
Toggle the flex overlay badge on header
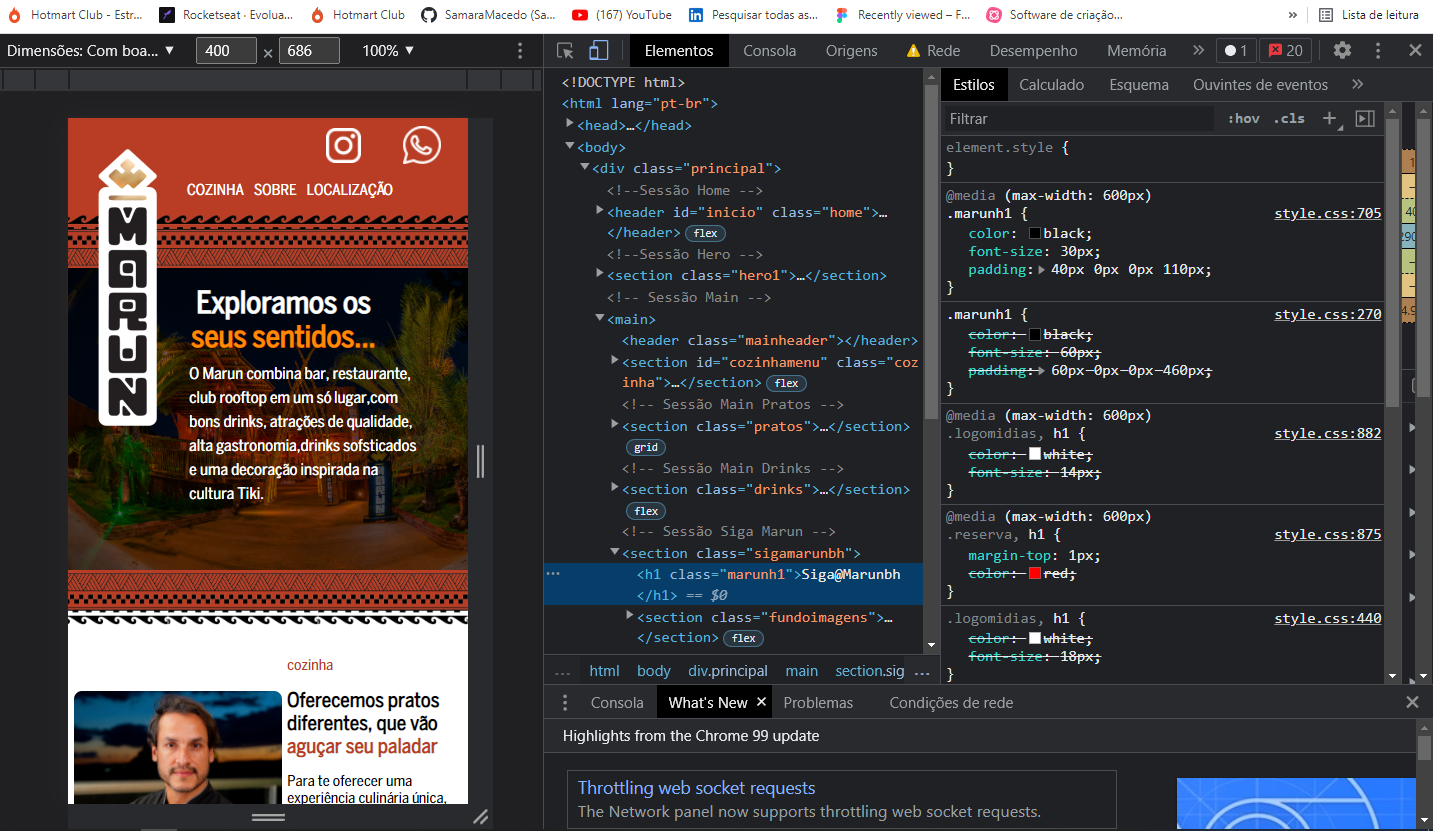click(705, 232)
